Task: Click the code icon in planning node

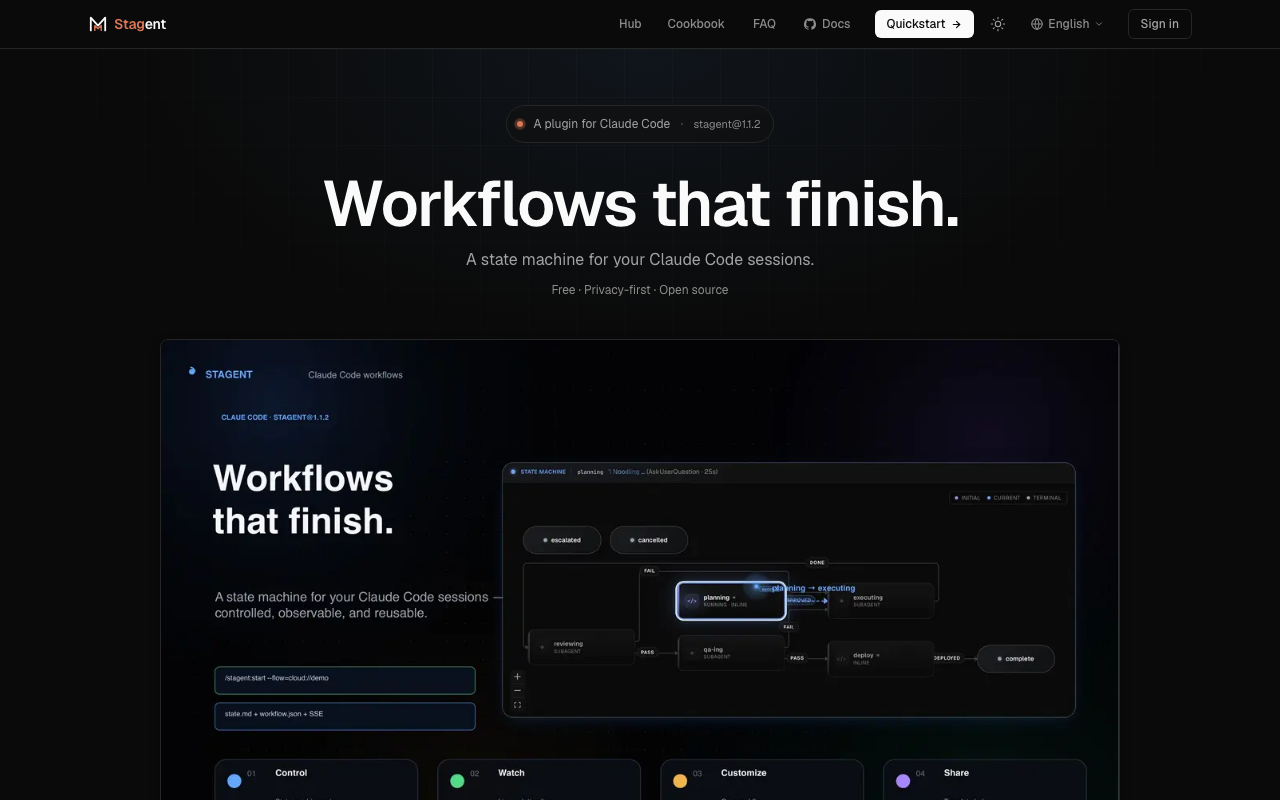Action: [691, 601]
